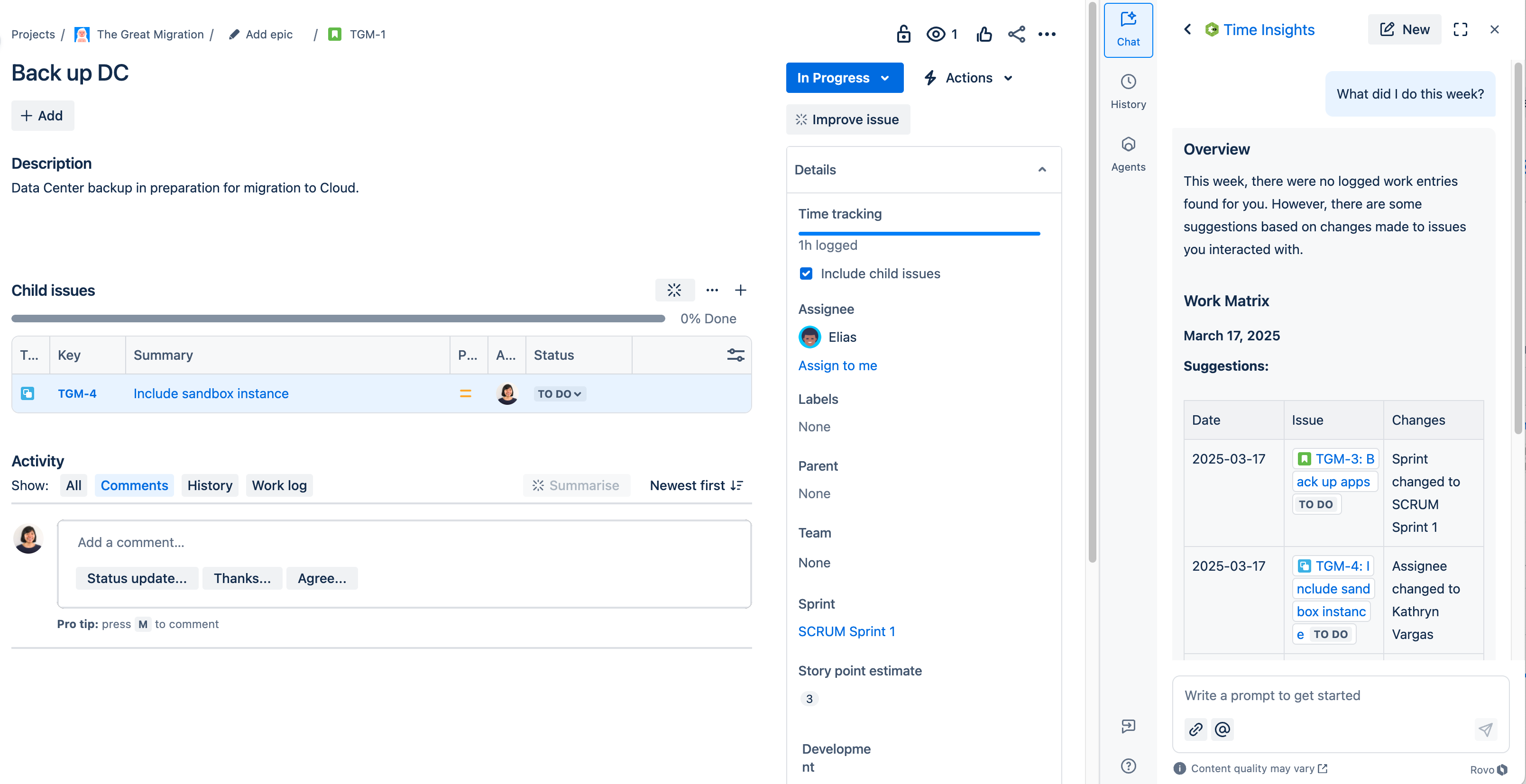Collapse the Details section
1526x784 pixels.
[1041, 170]
